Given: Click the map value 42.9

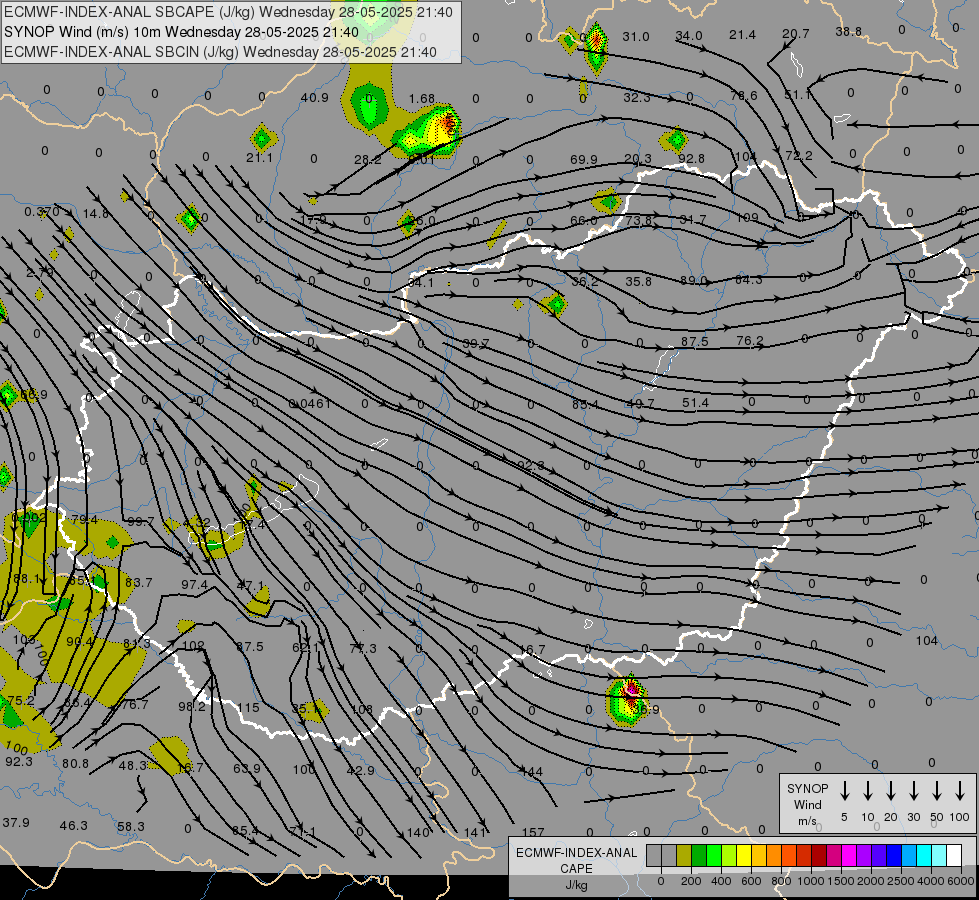Looking at the screenshot, I should coord(360,771).
